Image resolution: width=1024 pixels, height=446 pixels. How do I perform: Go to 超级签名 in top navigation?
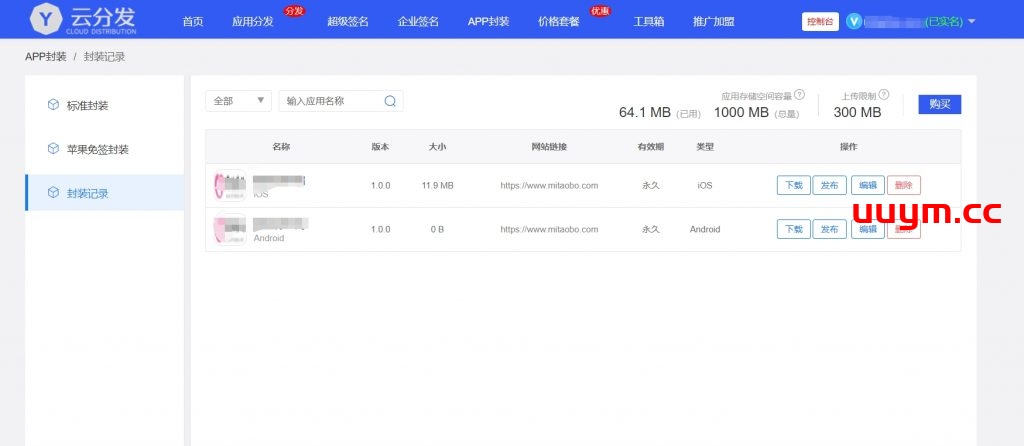tap(348, 21)
